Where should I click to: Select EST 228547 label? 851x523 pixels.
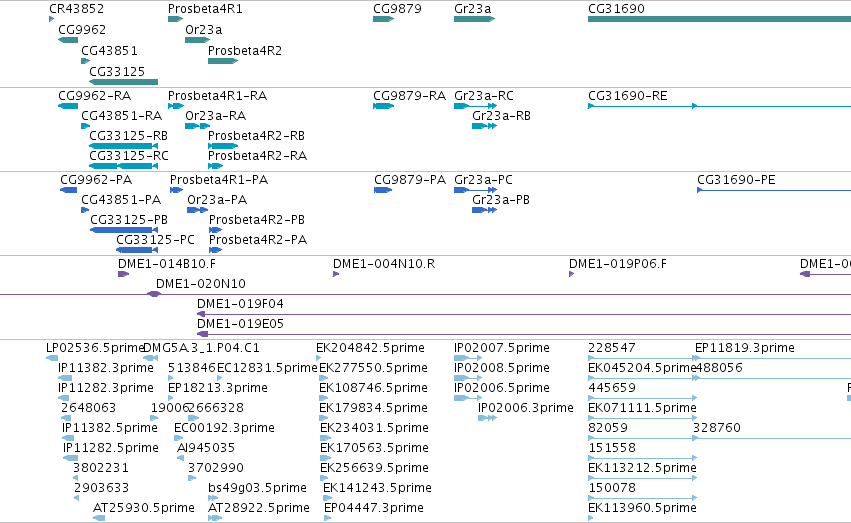coord(612,348)
